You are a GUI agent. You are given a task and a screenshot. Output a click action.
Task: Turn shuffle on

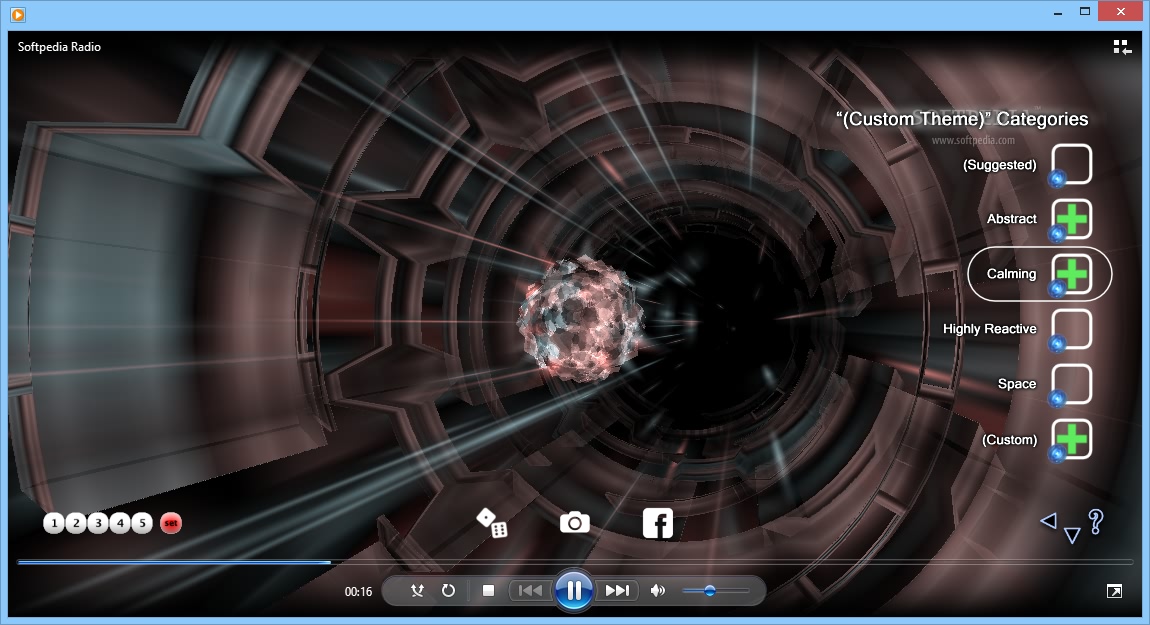click(x=417, y=591)
